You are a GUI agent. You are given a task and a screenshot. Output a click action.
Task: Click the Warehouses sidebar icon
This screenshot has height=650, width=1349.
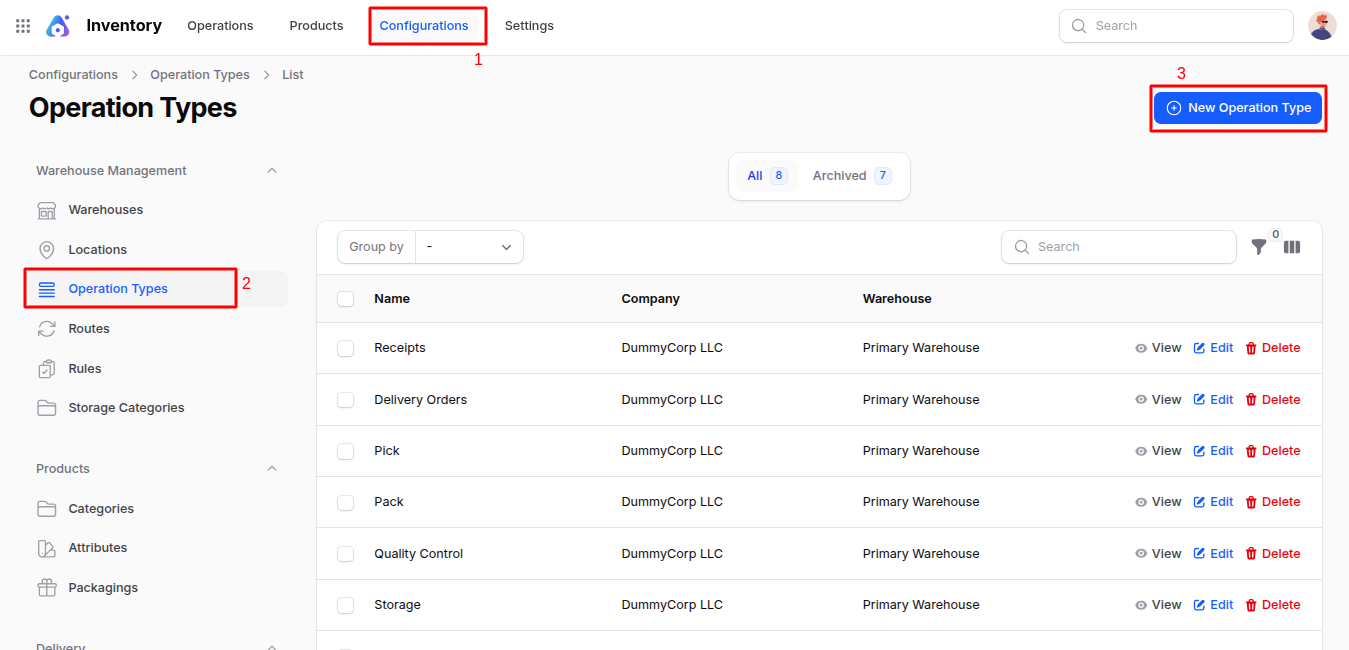(47, 210)
